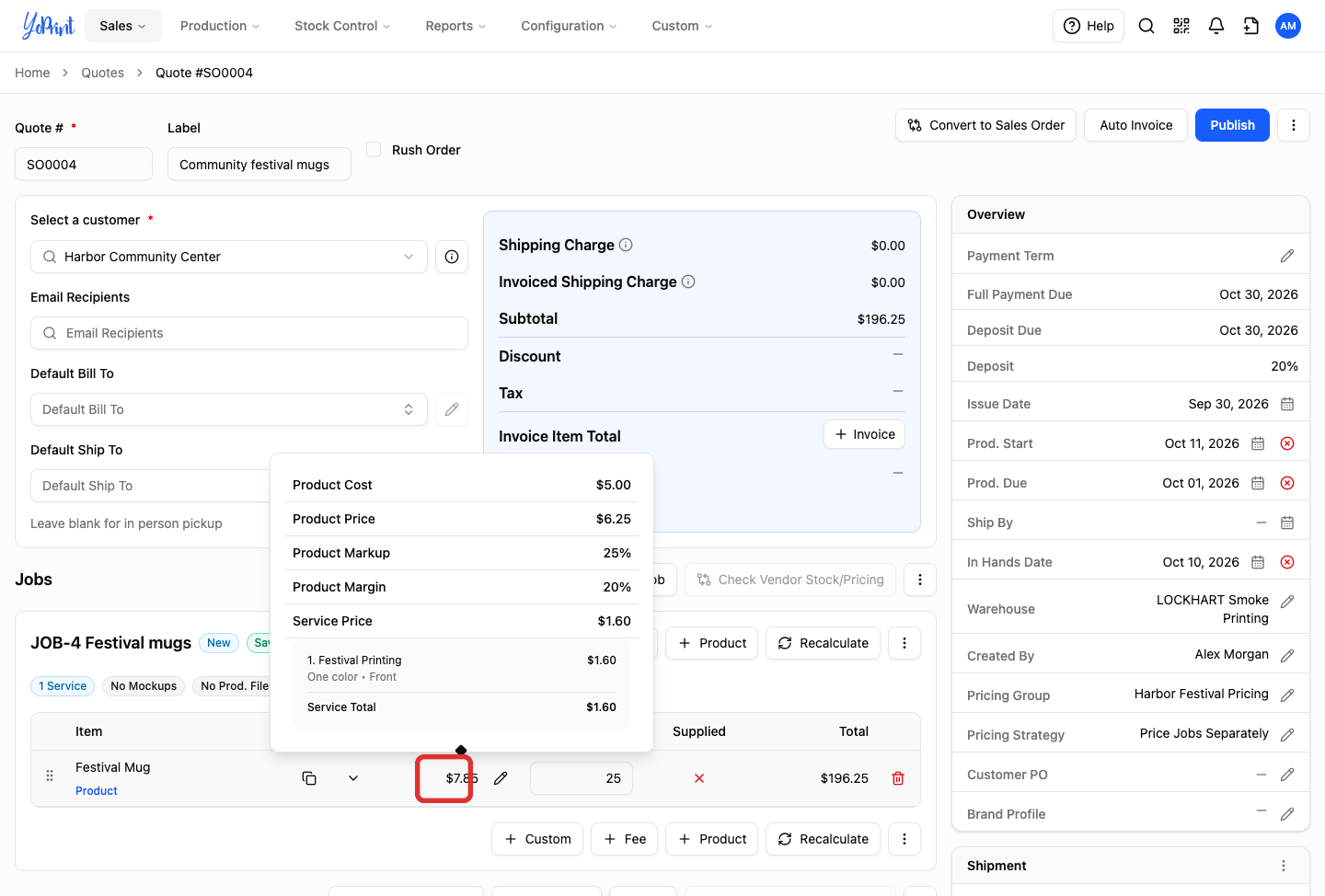
Task: Open the Sales menu
Action: (123, 26)
